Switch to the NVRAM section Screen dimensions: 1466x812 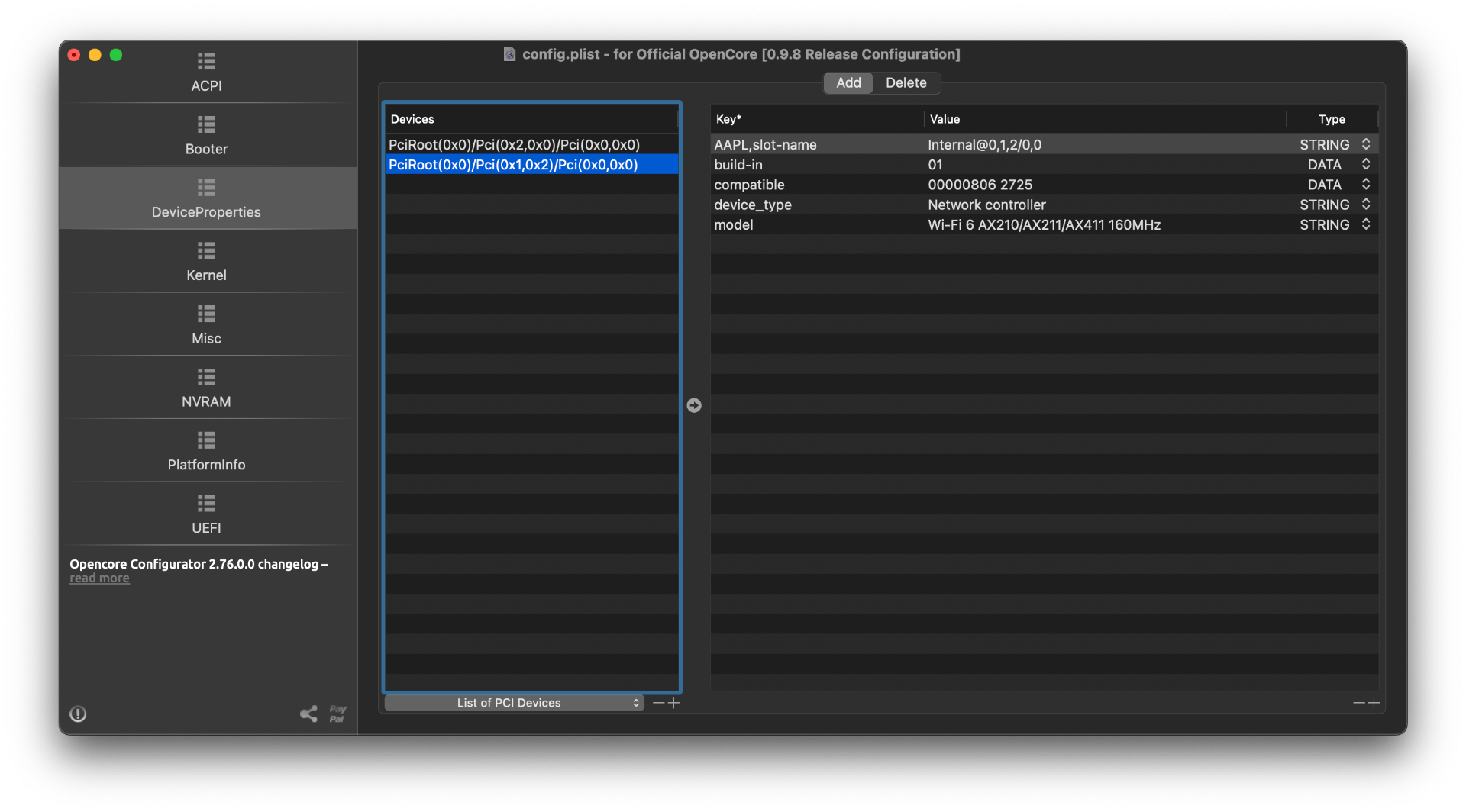(206, 388)
